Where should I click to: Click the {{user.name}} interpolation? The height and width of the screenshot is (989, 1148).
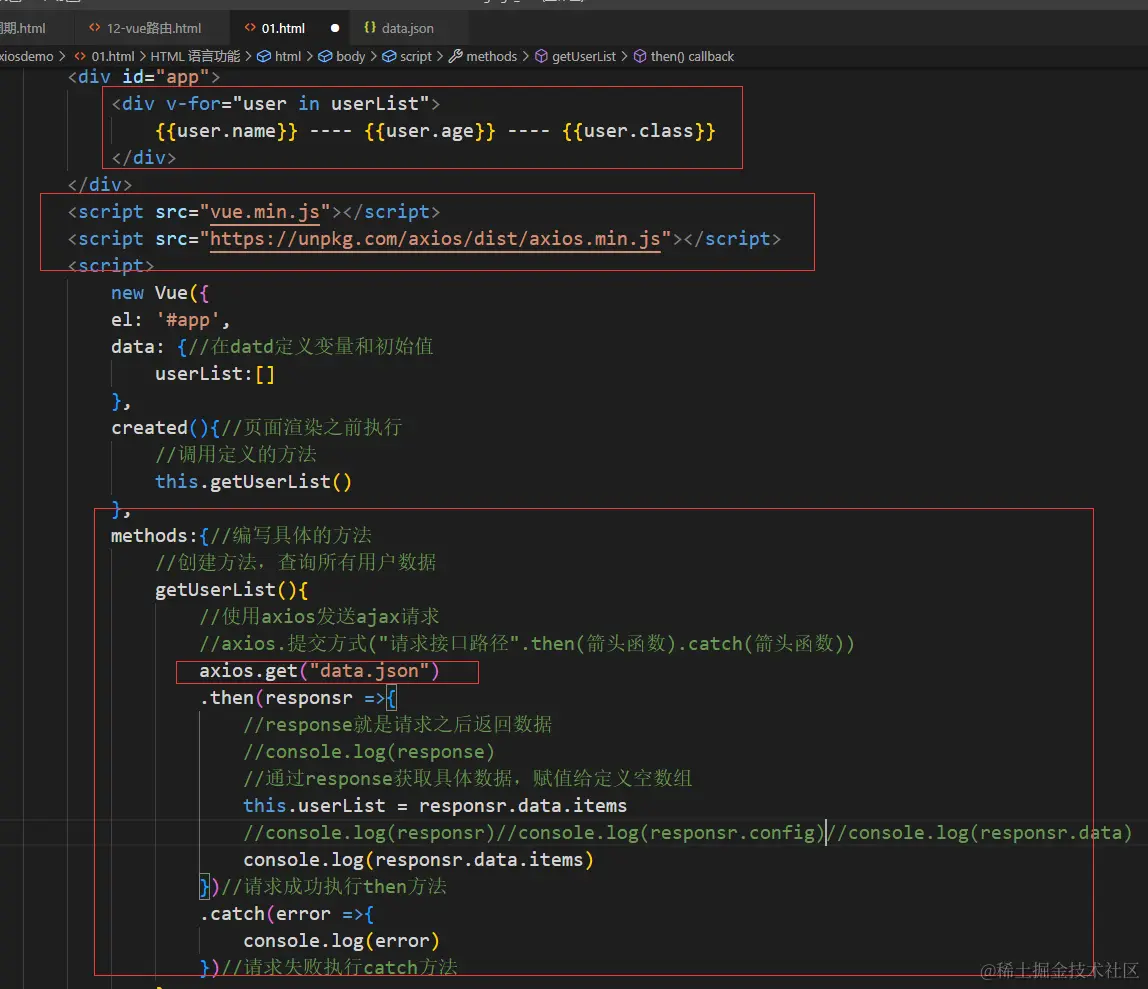(226, 131)
